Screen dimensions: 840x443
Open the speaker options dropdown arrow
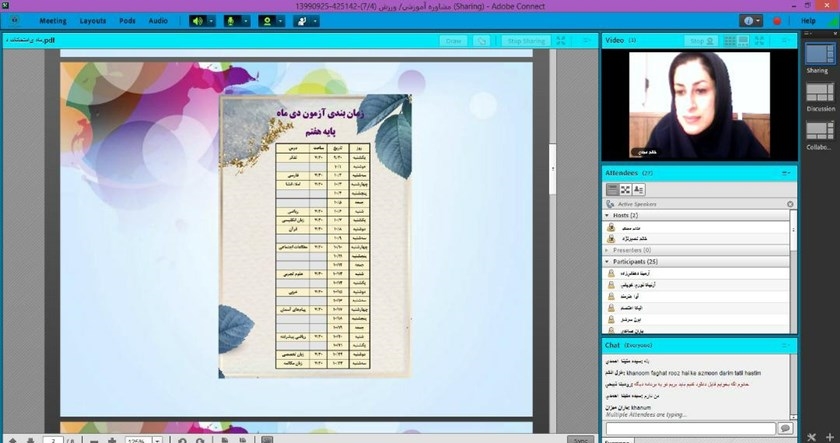(211, 20)
